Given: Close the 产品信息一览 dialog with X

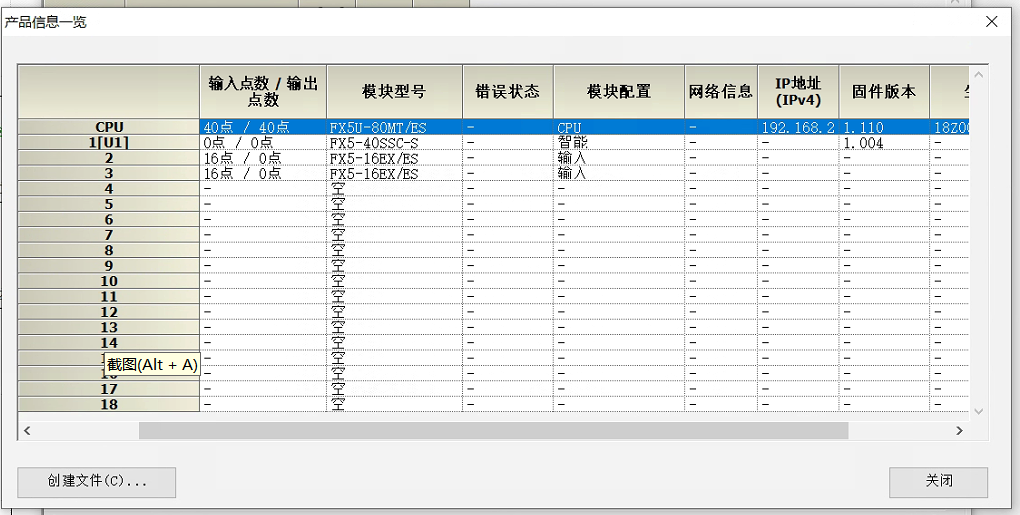Looking at the screenshot, I should [x=992, y=21].
